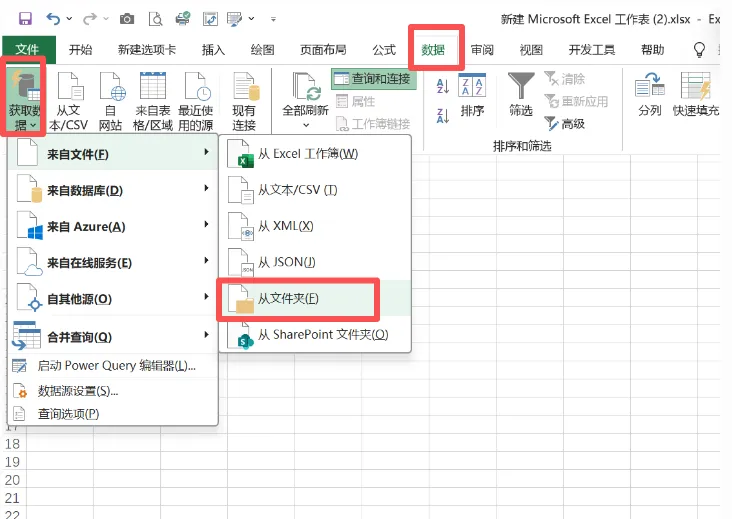Expand the 来自数据库(D) submenu
Screen dimensions: 732x519
[113, 190]
